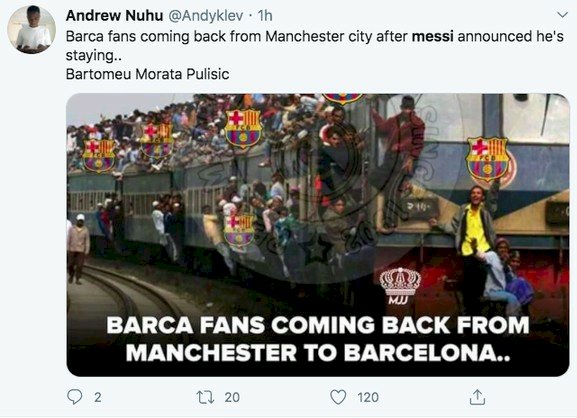
Task: Retweet this post using the retweet icon
Action: pos(205,397)
